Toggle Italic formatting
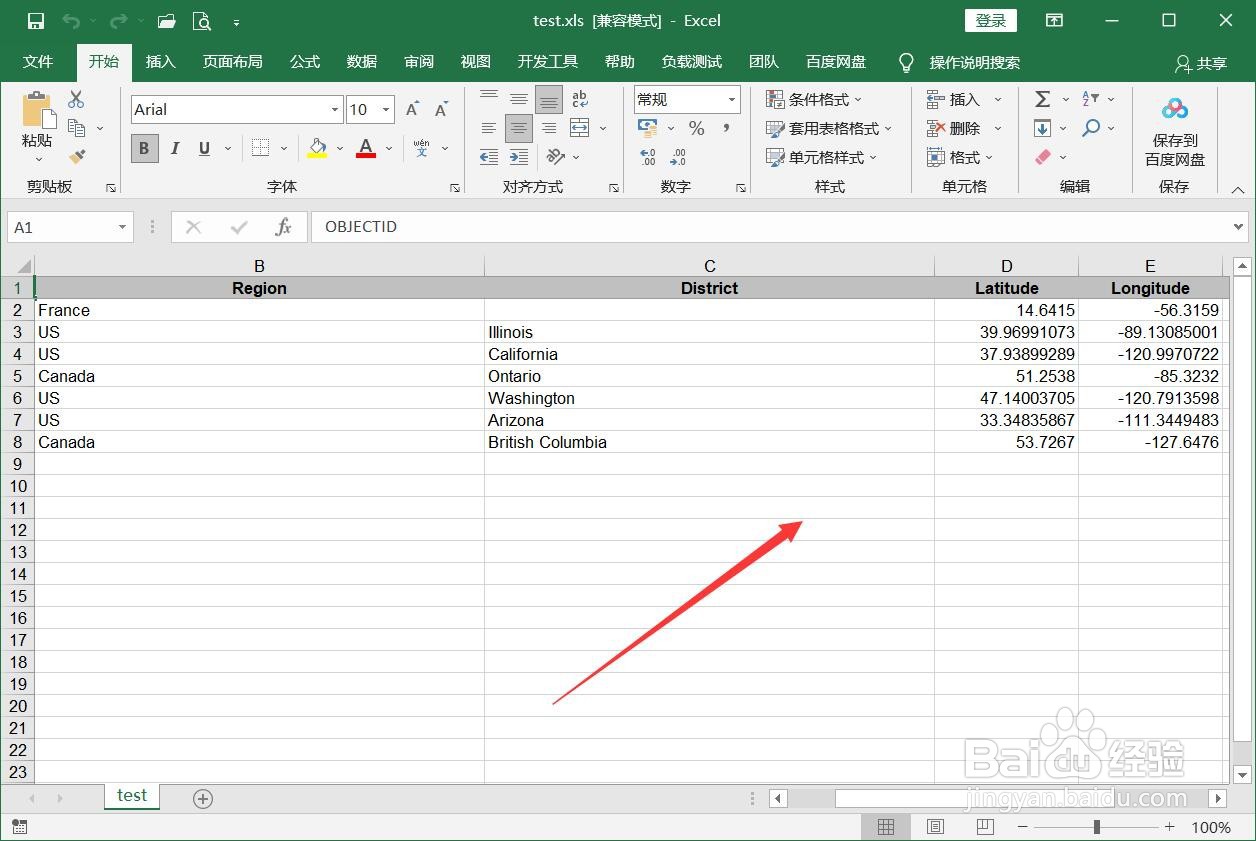Viewport: 1256px width, 841px height. (175, 148)
